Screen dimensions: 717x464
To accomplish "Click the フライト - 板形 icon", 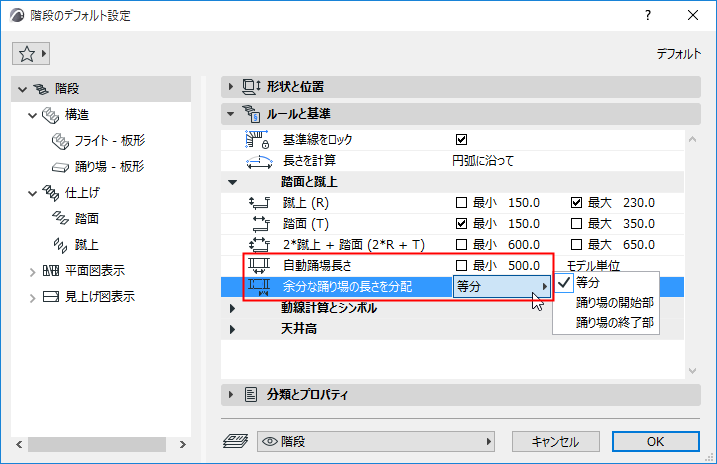I will click(x=60, y=141).
